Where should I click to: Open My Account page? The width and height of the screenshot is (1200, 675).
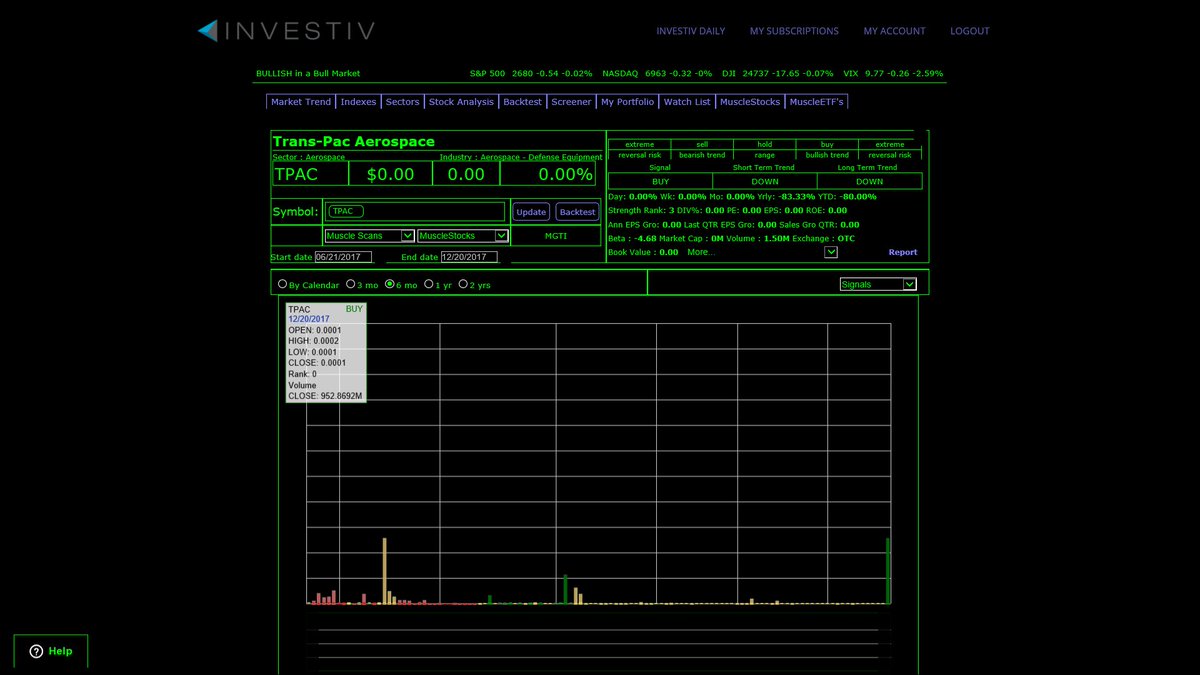[x=895, y=31]
